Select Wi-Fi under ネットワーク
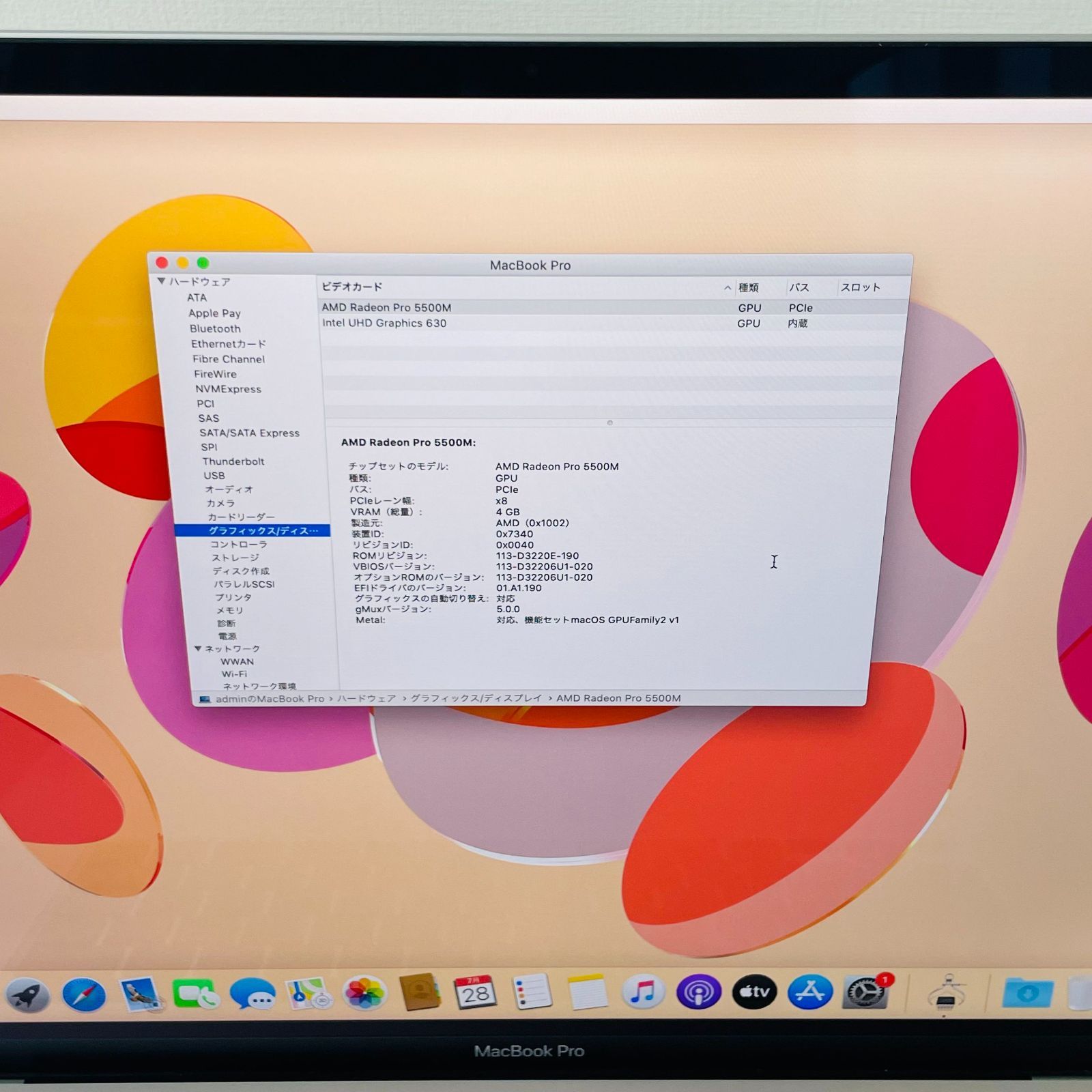 pos(234,674)
